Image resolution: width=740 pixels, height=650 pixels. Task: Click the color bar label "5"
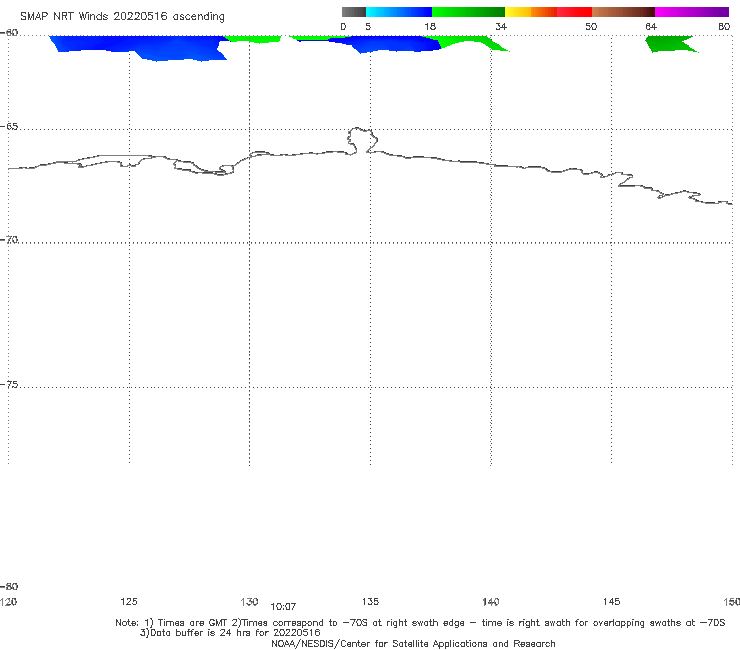click(368, 27)
